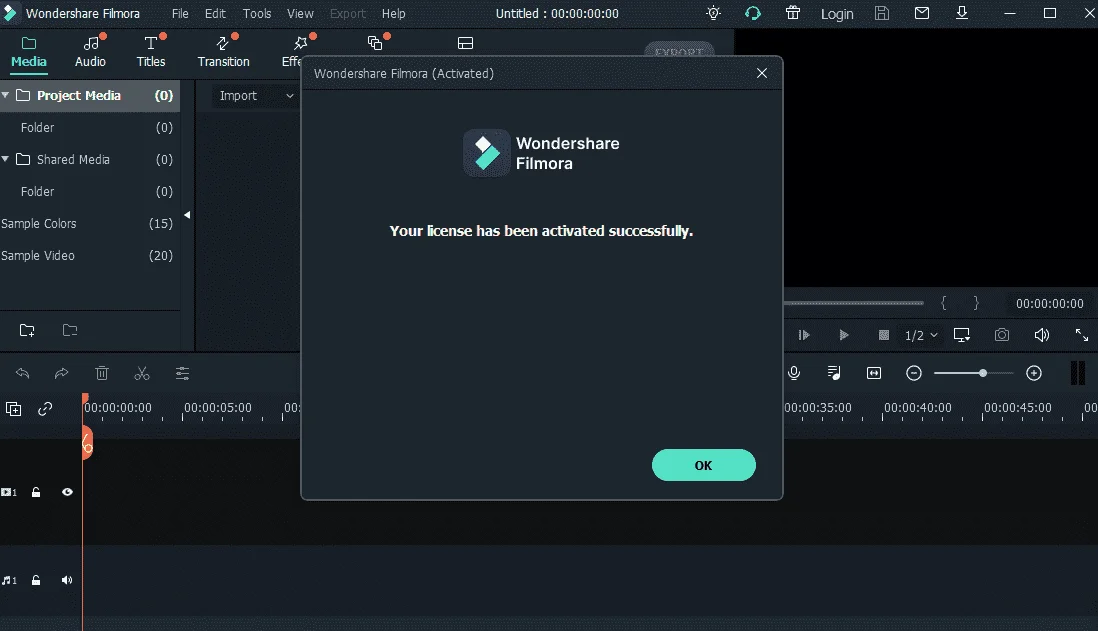Open the View menu

click(300, 13)
